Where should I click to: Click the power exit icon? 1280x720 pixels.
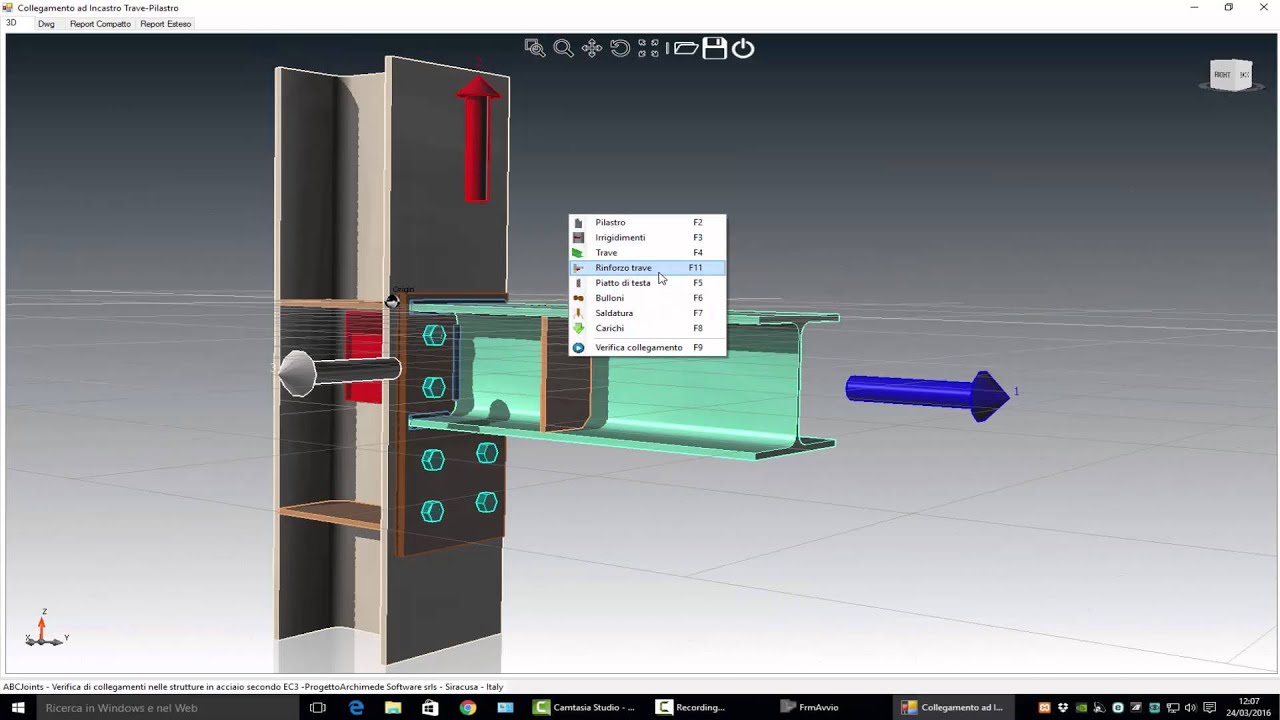pos(743,48)
